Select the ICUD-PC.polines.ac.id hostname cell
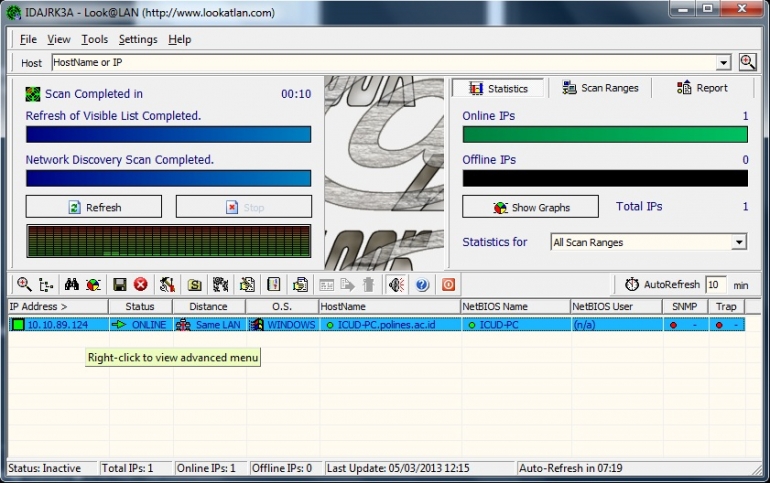 pos(390,324)
